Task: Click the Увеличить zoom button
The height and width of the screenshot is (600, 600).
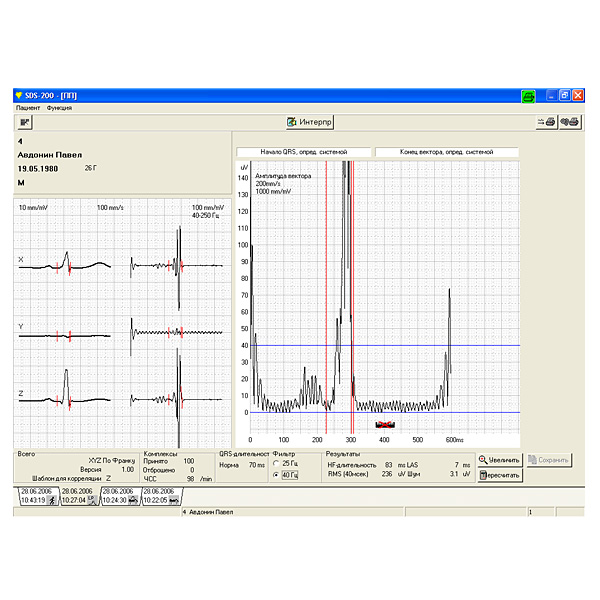Action: tap(499, 460)
